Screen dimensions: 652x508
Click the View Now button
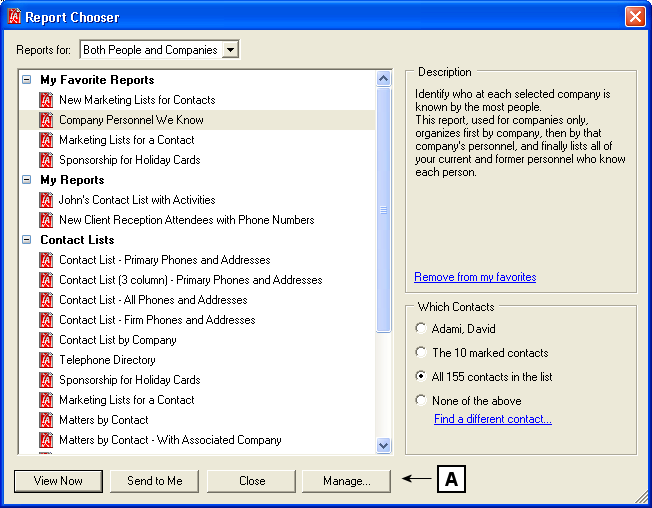(58, 481)
